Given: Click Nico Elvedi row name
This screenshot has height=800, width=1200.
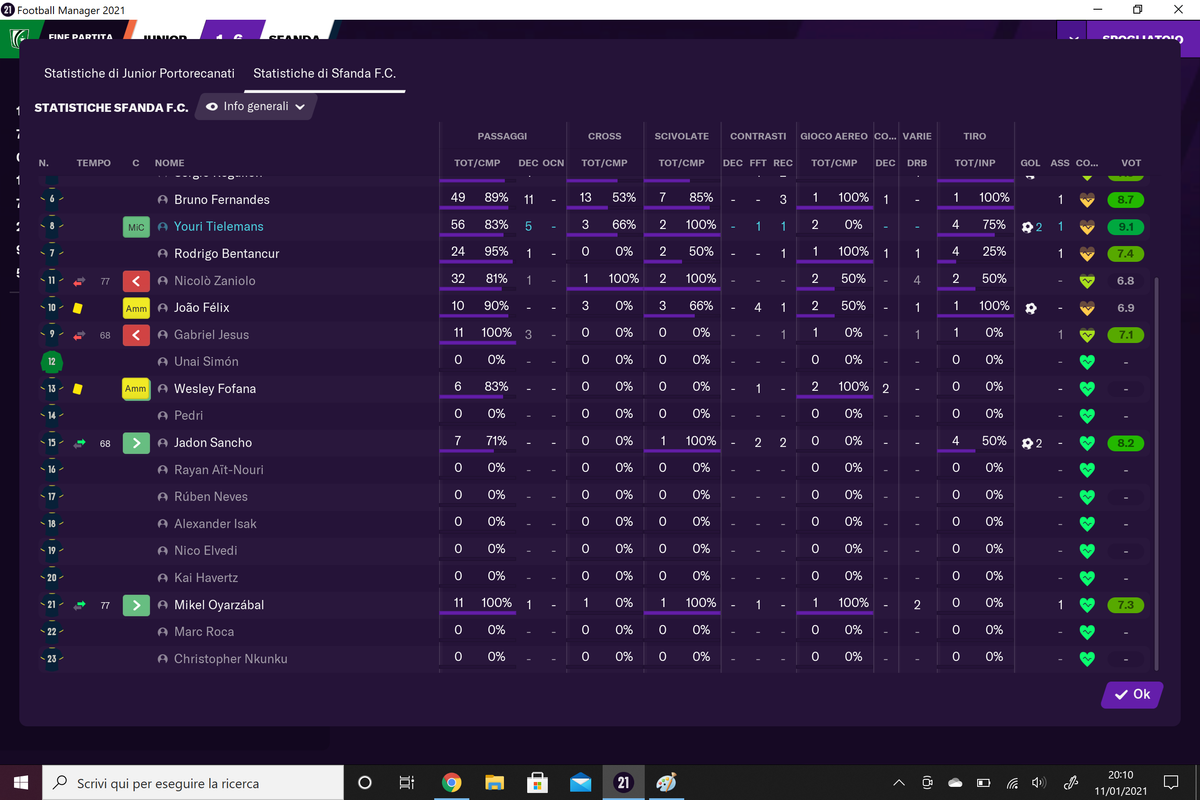Looking at the screenshot, I should click(x=206, y=551).
